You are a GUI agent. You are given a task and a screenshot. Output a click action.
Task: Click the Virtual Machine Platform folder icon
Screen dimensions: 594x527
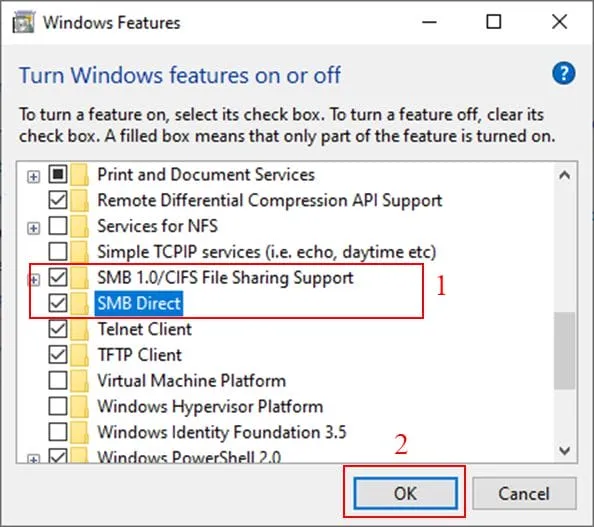(79, 381)
